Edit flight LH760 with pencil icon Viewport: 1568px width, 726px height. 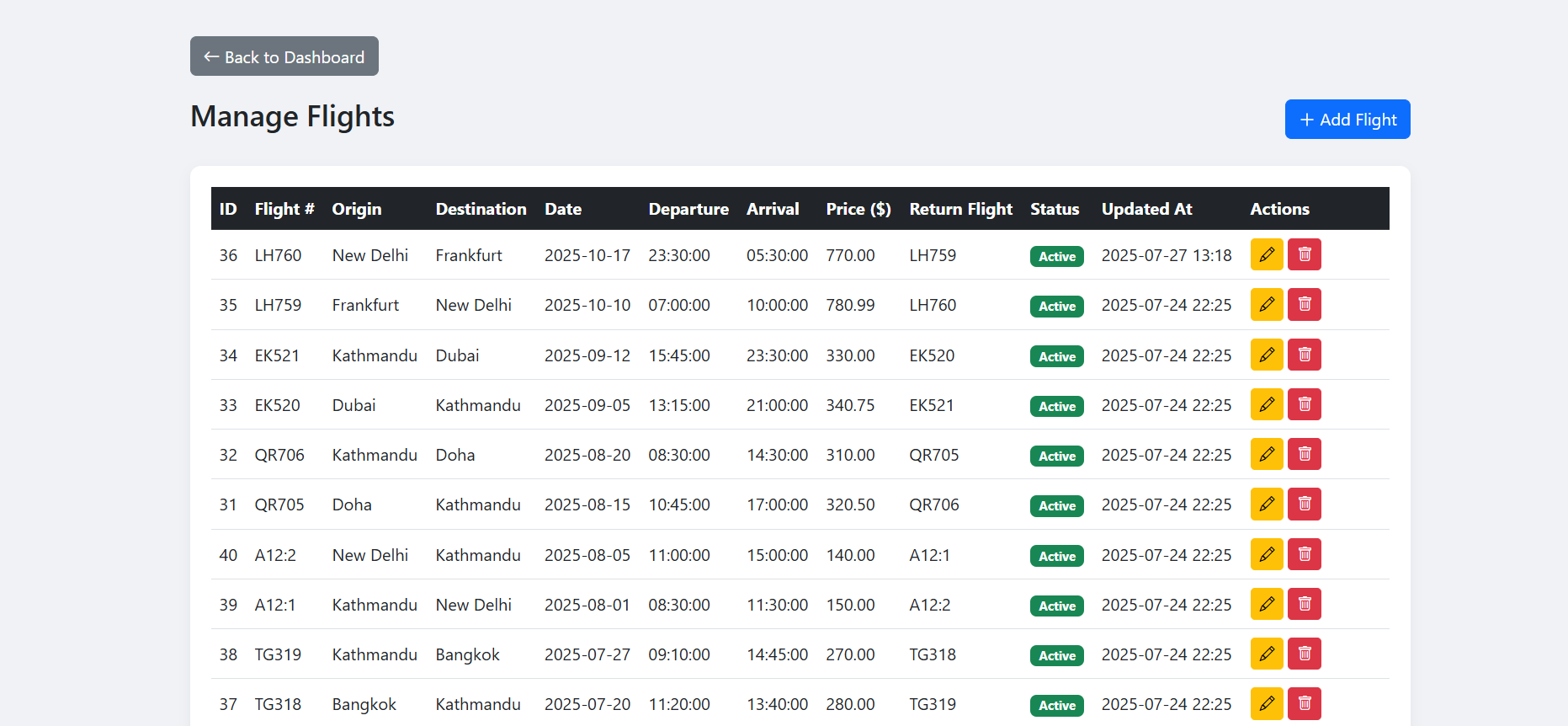[x=1266, y=254]
